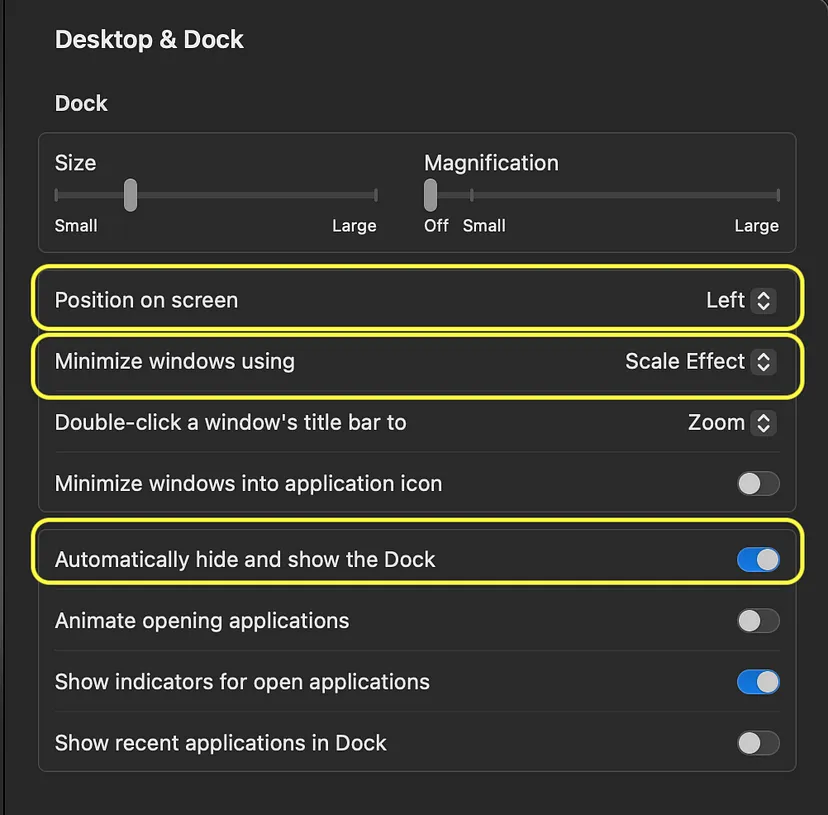This screenshot has width=828, height=815.
Task: Click the Small tick on Magnification slider
Action: 472,195
